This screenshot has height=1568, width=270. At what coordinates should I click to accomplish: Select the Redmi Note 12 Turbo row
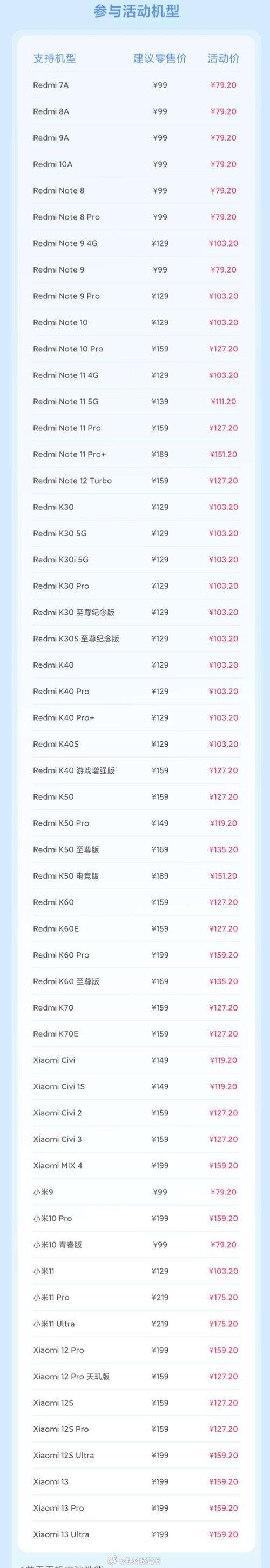pos(136,481)
